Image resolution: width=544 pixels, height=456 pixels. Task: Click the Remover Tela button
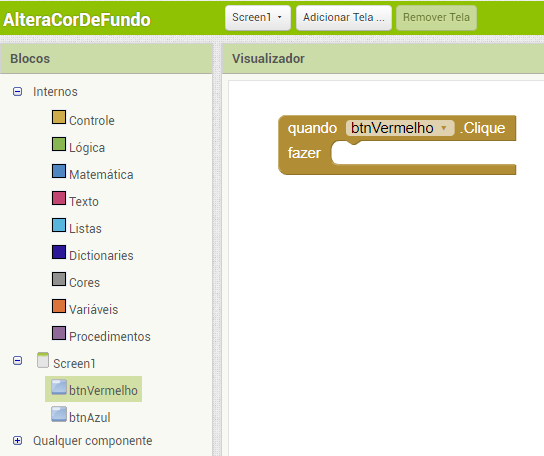436,18
